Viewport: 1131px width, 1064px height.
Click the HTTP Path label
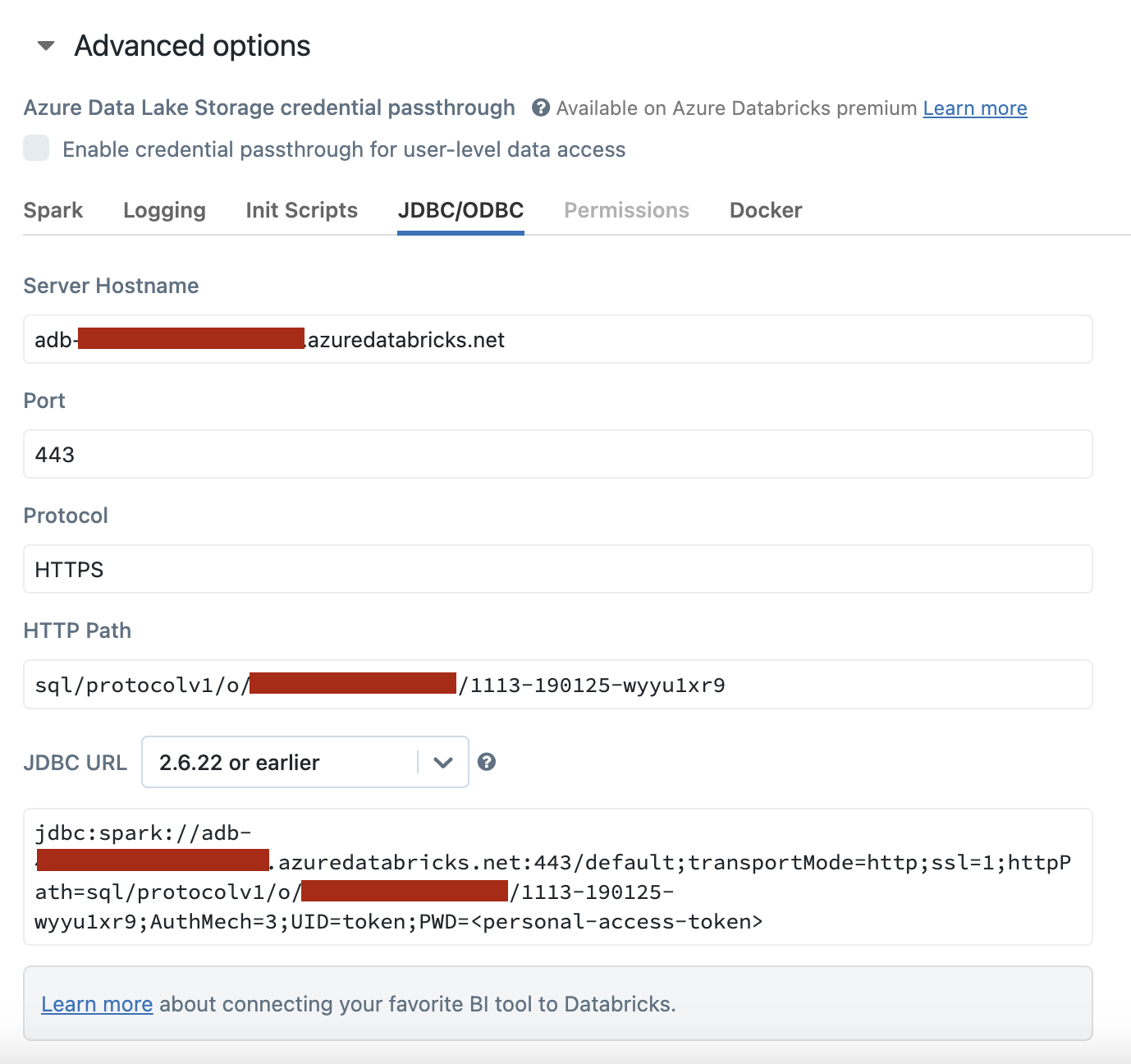(x=77, y=631)
